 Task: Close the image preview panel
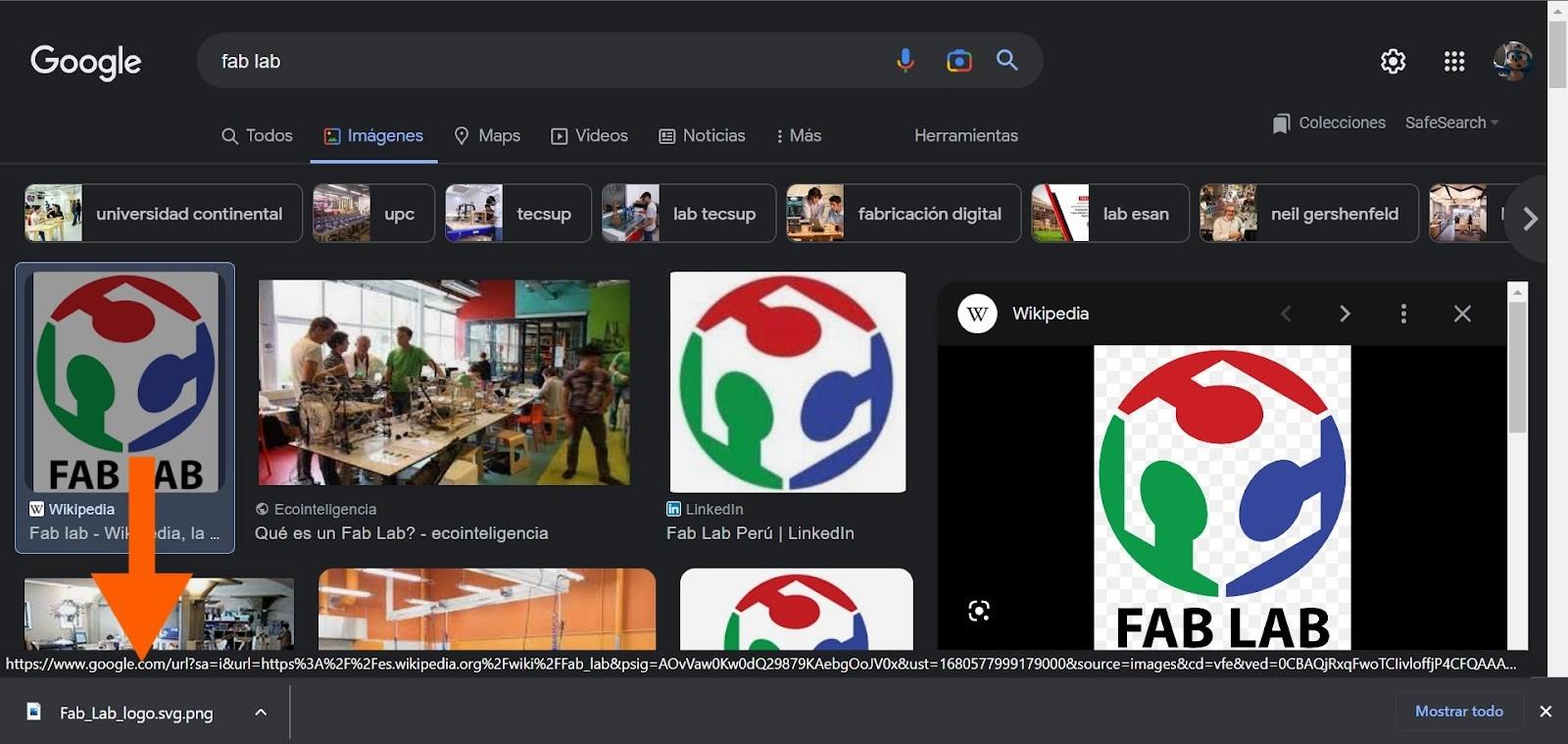[x=1462, y=314]
